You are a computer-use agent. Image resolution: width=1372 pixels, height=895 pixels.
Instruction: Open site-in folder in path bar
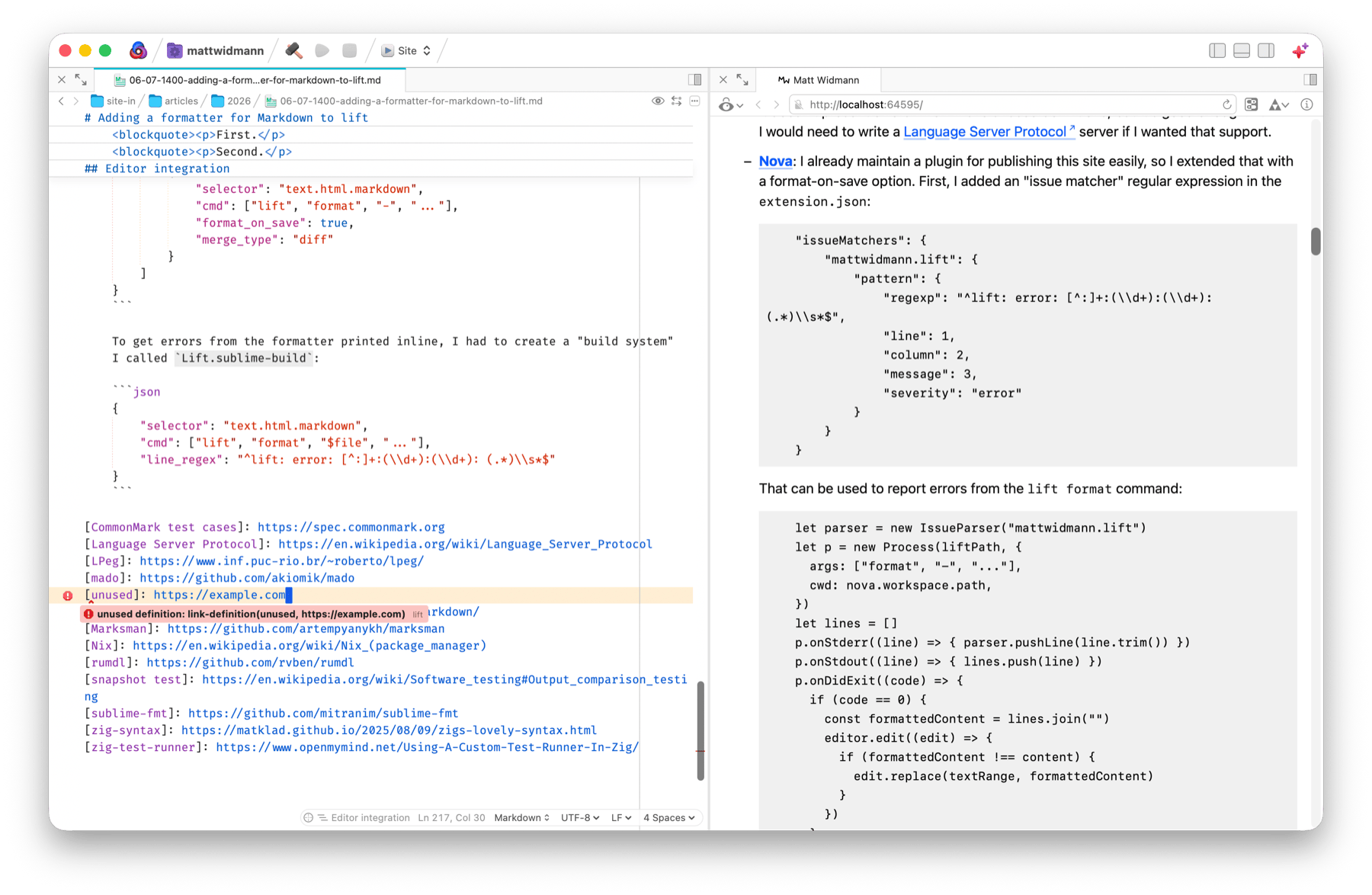pyautogui.click(x=113, y=101)
